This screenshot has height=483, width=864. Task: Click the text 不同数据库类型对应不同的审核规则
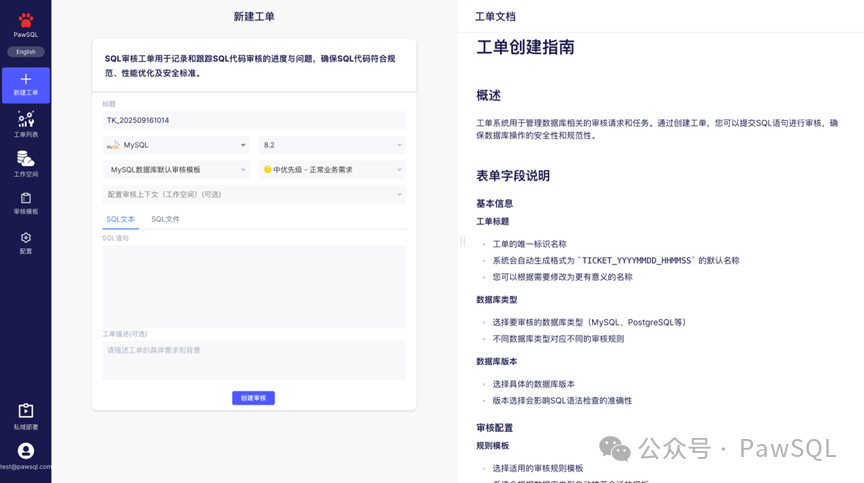[x=558, y=339]
